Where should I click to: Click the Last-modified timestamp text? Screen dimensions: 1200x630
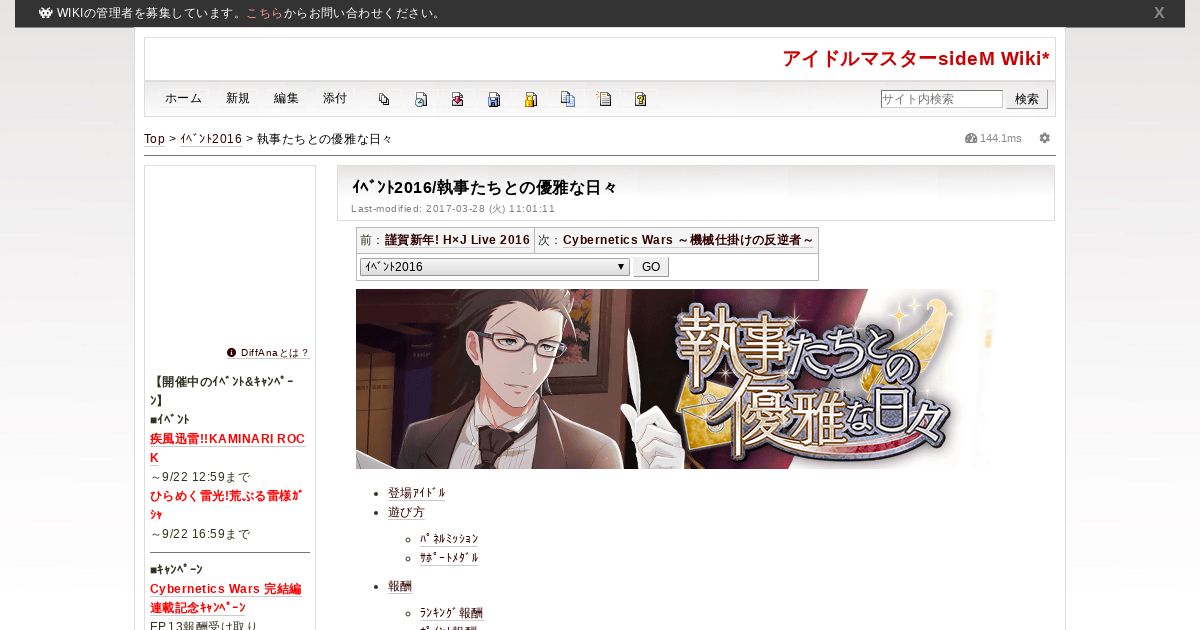(453, 209)
